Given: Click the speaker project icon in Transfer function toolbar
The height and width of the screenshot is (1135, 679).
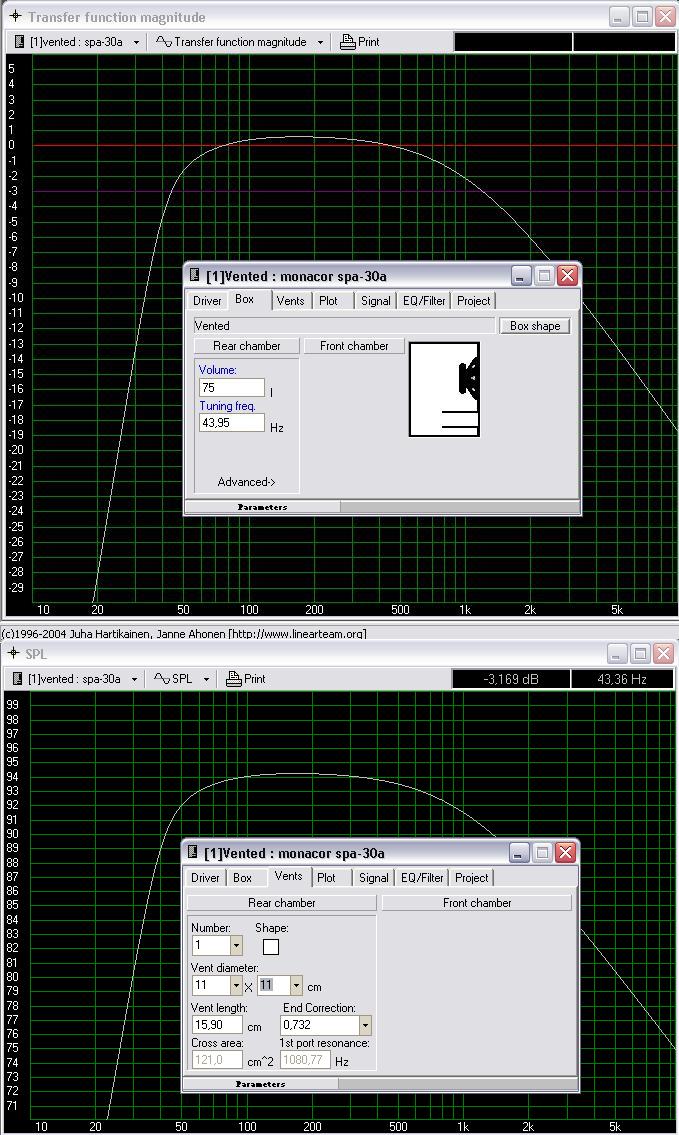Looking at the screenshot, I should point(20,42).
